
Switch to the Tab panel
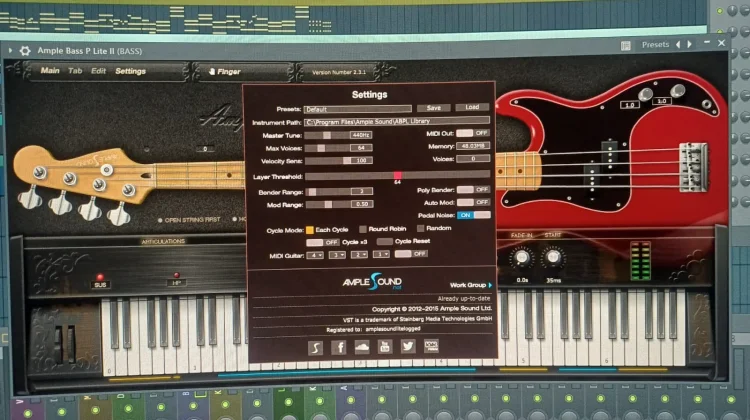75,71
